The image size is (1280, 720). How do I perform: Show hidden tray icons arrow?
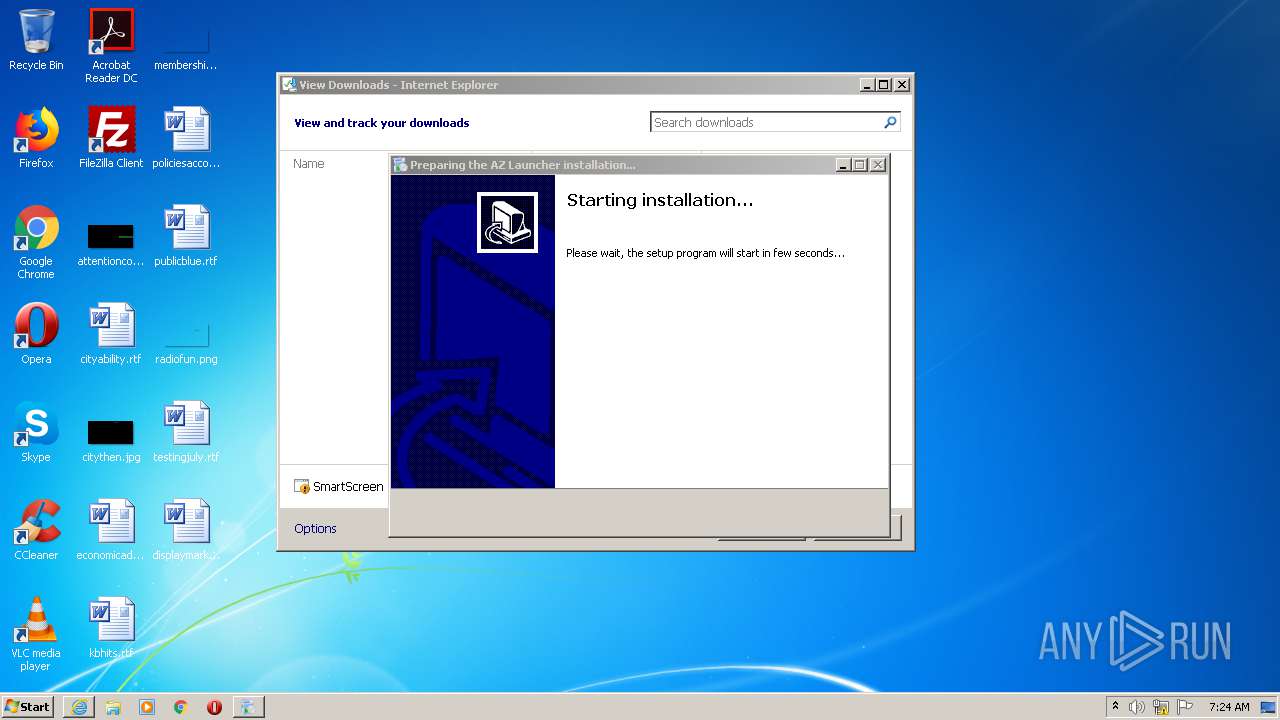[1116, 707]
